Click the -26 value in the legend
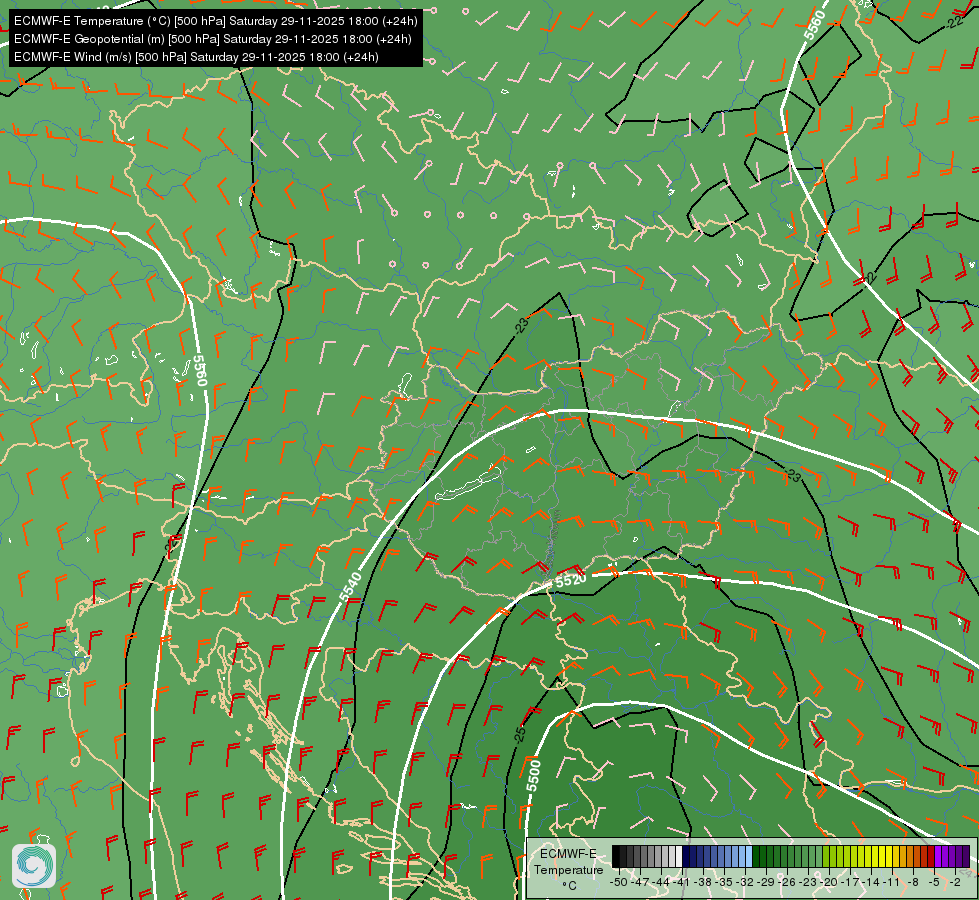The image size is (979, 900). click(x=787, y=882)
